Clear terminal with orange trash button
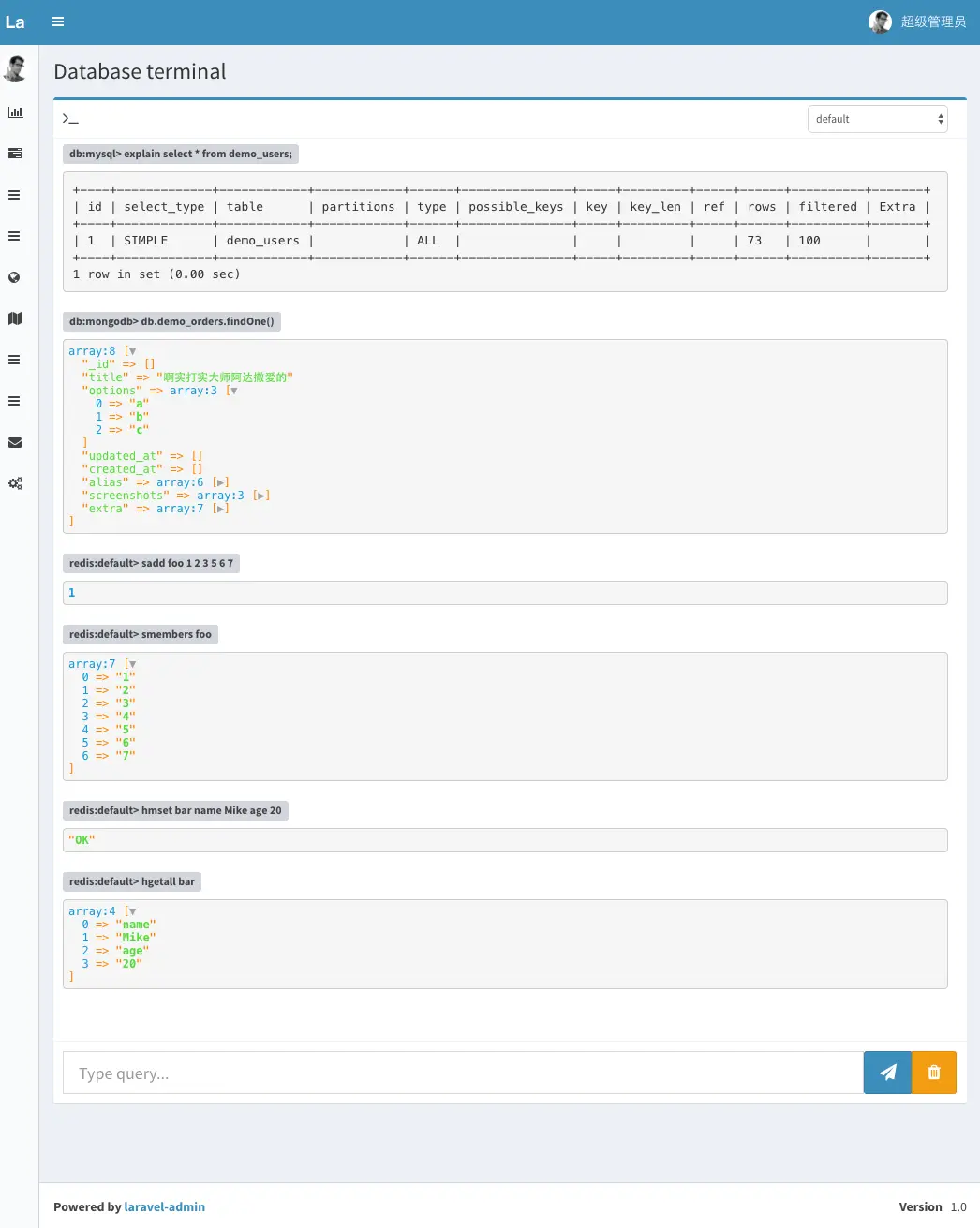980x1228 pixels. point(934,1073)
